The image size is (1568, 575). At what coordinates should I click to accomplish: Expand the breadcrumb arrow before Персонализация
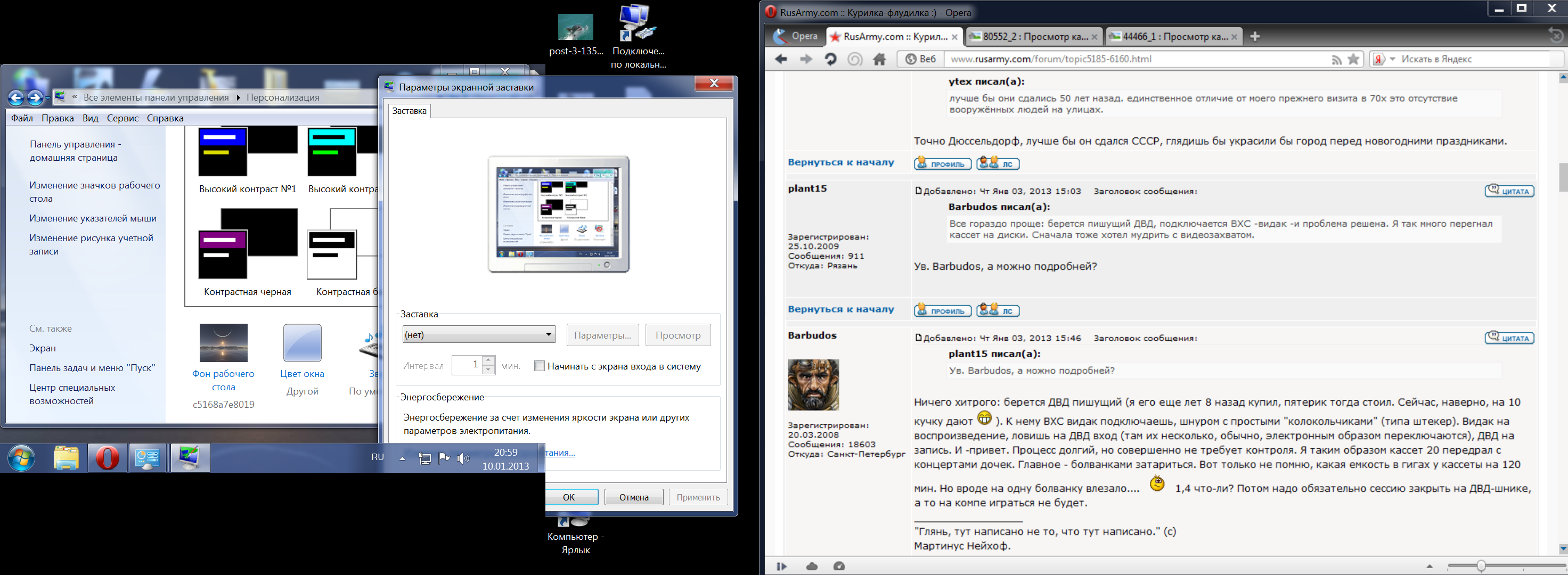pos(238,97)
